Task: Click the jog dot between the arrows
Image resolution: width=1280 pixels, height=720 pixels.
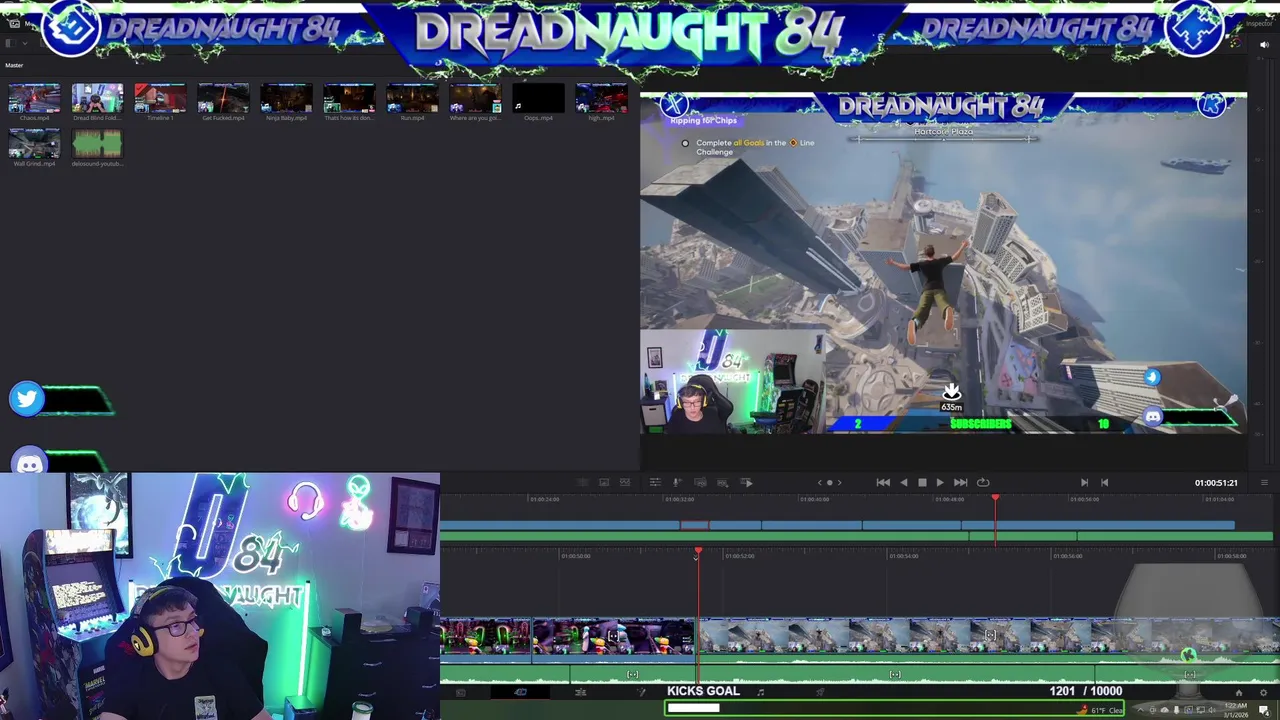Action: [829, 482]
